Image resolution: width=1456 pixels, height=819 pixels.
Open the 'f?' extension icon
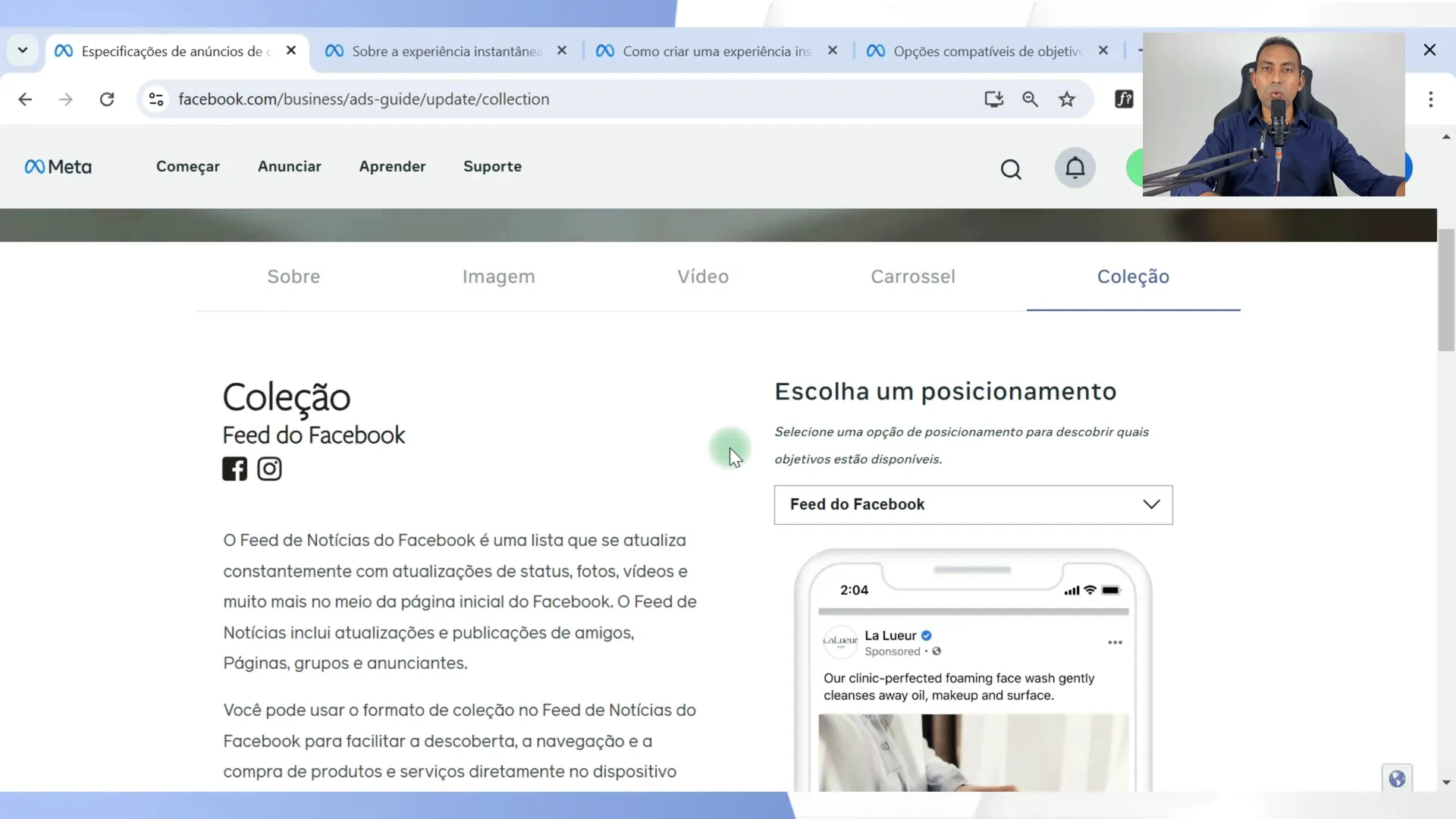[1124, 99]
